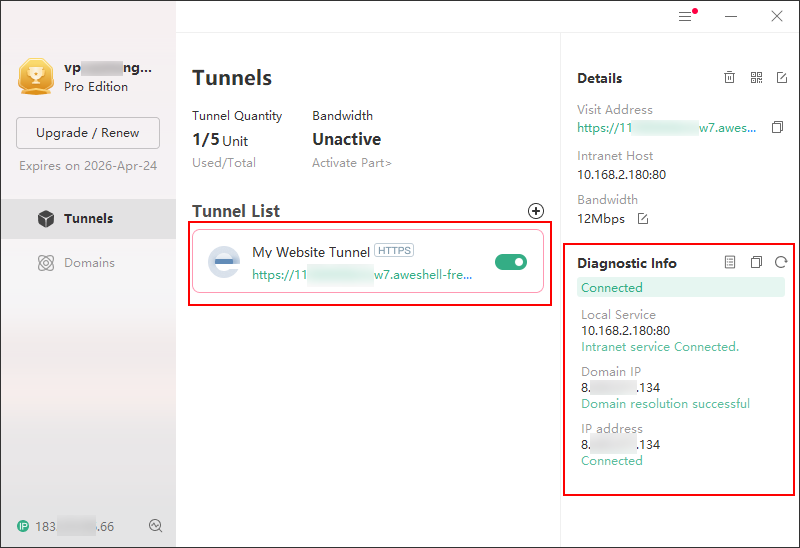Click the HTTPS protocol tag
Image resolution: width=800 pixels, height=548 pixels.
point(394,251)
